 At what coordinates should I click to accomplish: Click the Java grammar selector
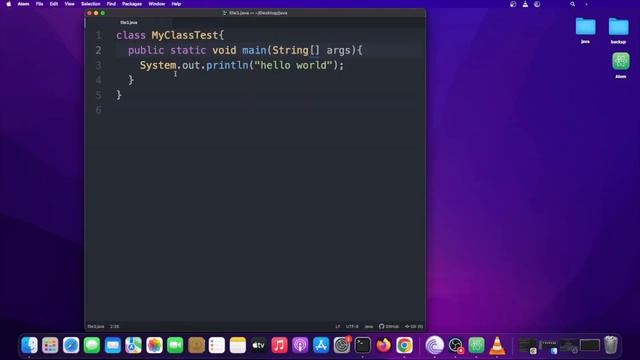(369, 327)
